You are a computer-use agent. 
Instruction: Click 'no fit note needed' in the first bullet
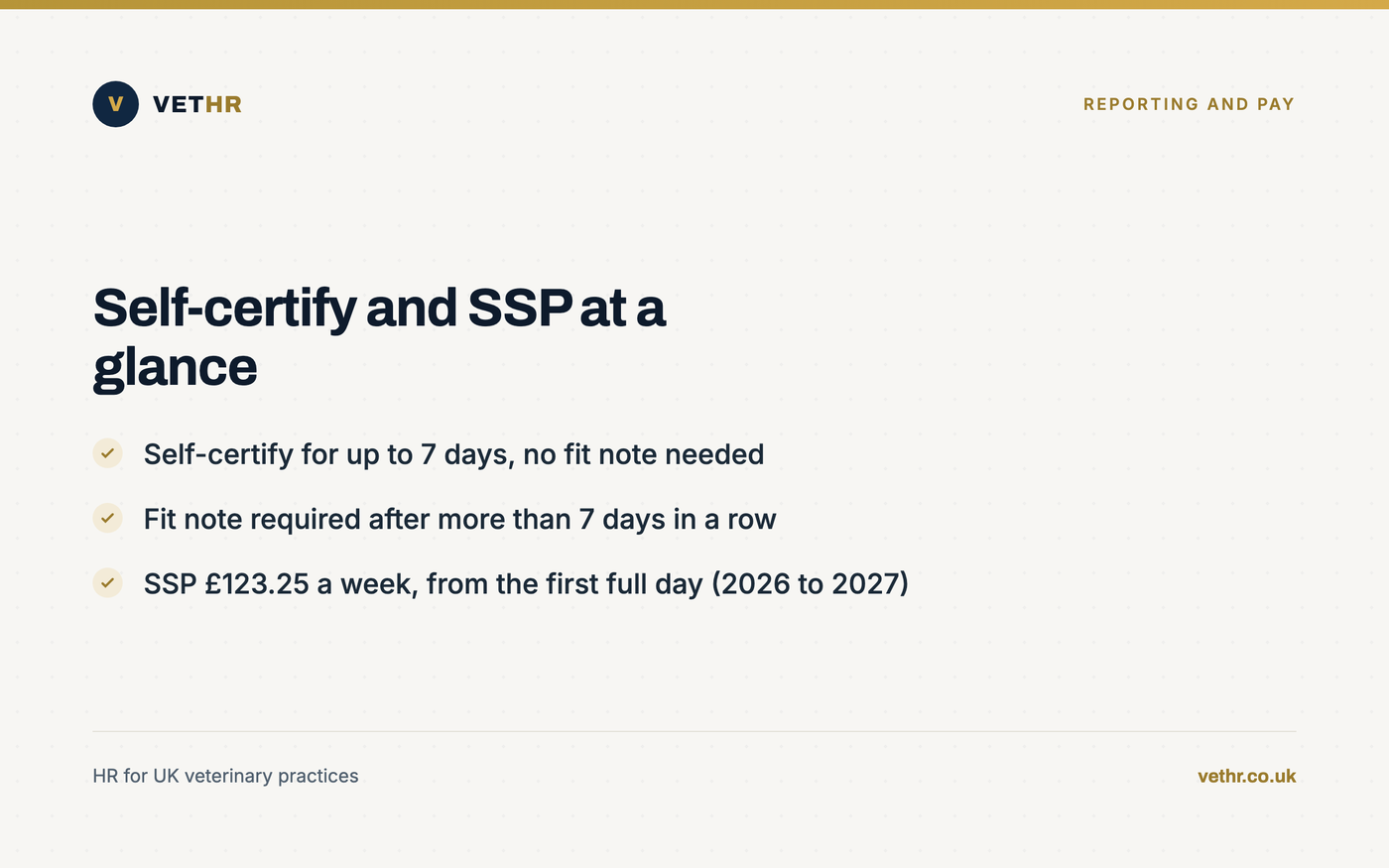click(644, 454)
